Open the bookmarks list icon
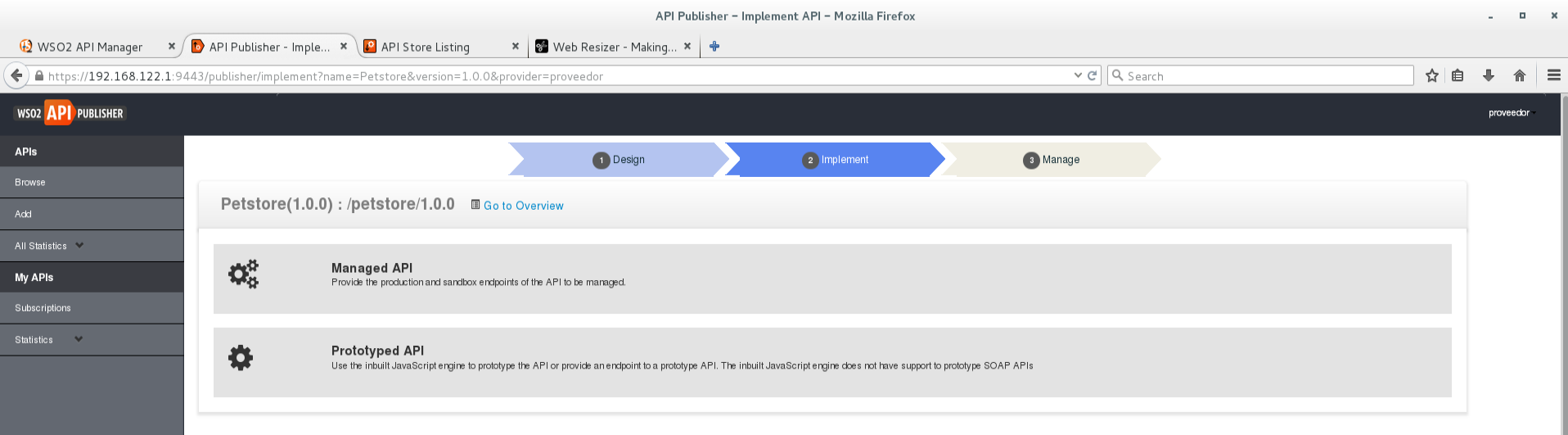Screen dimensions: 1568x435 coord(1458,75)
